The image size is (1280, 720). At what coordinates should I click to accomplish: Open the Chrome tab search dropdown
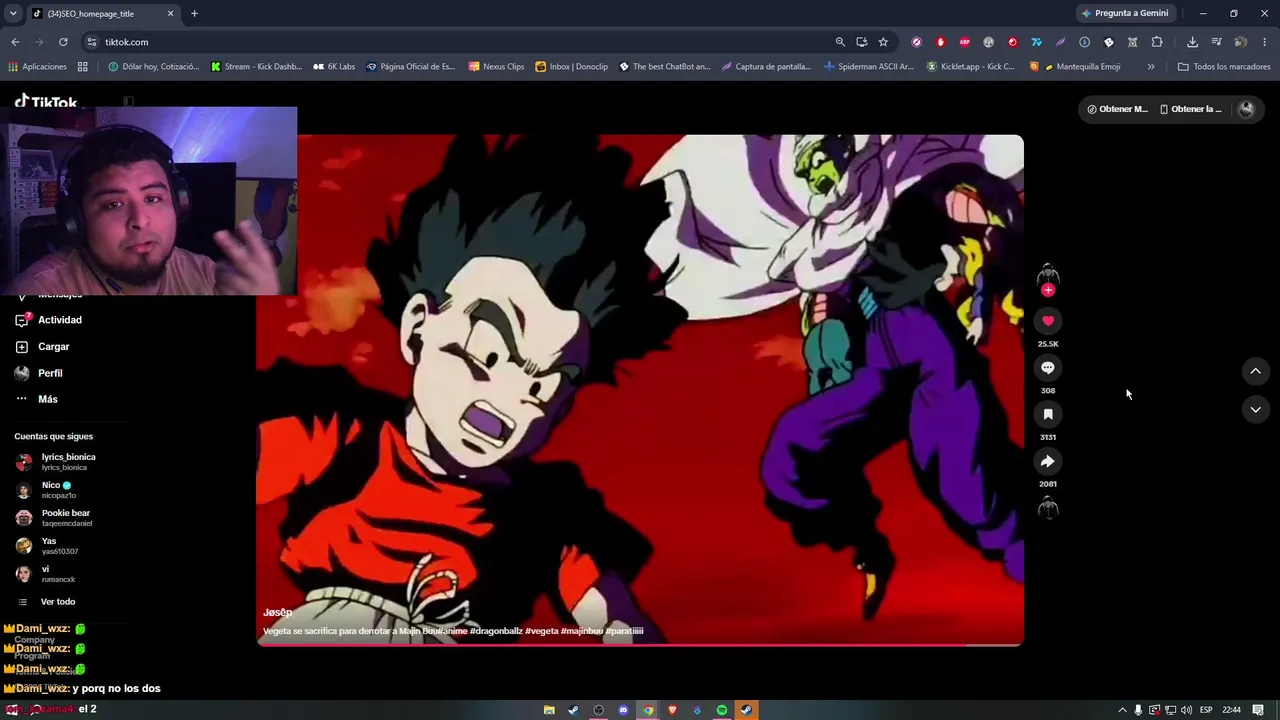click(x=13, y=13)
